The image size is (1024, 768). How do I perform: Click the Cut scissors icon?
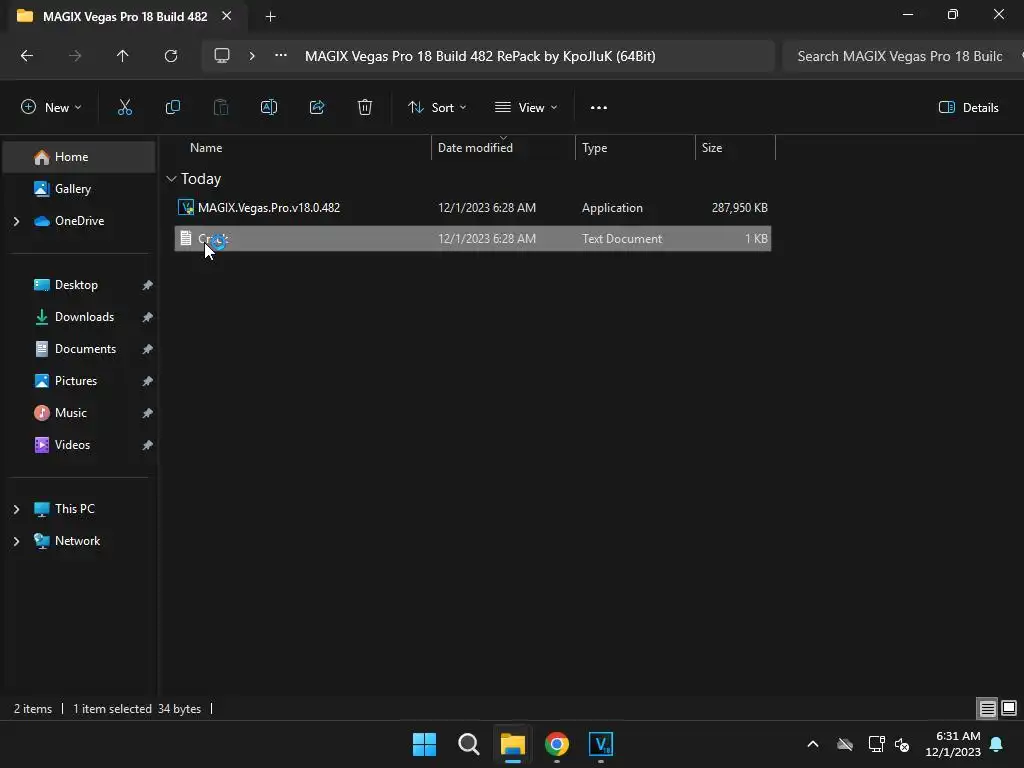tap(125, 108)
